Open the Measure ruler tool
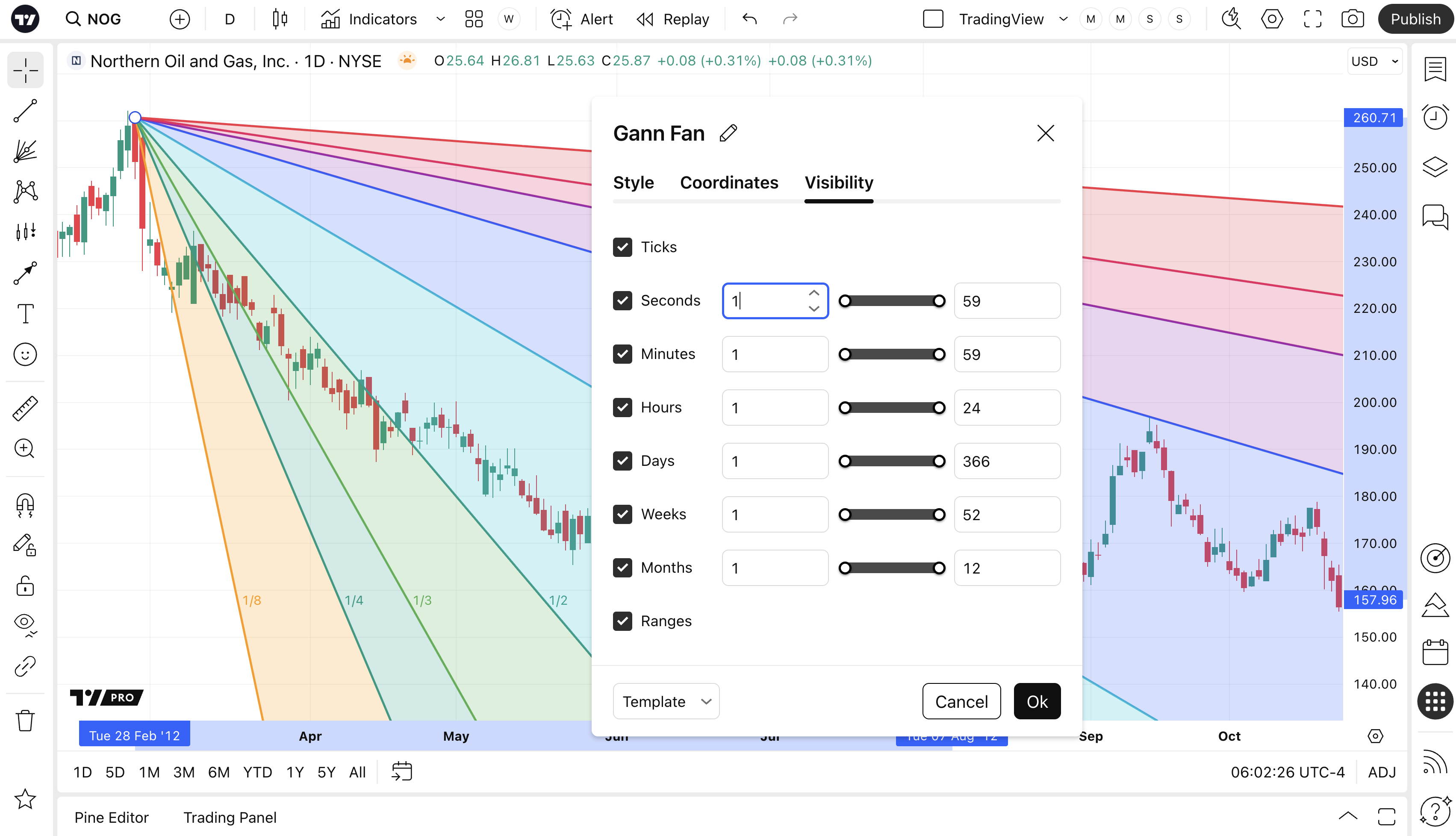This screenshot has width=1456, height=836. (x=25, y=408)
